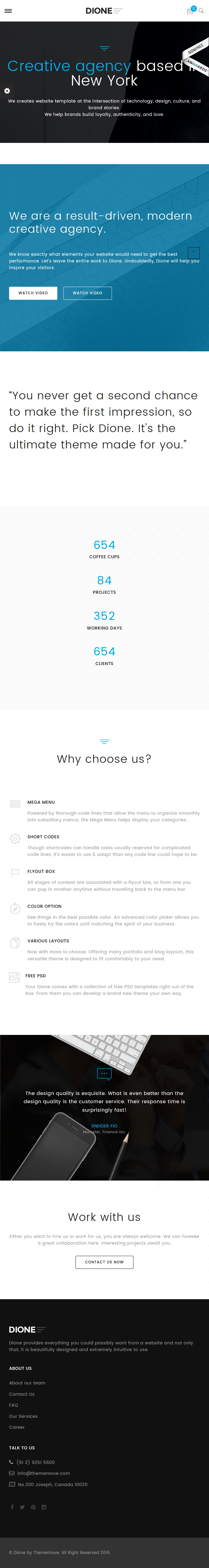Open the FAQ footer link
The height and width of the screenshot is (1568, 209).
pyautogui.click(x=13, y=1405)
